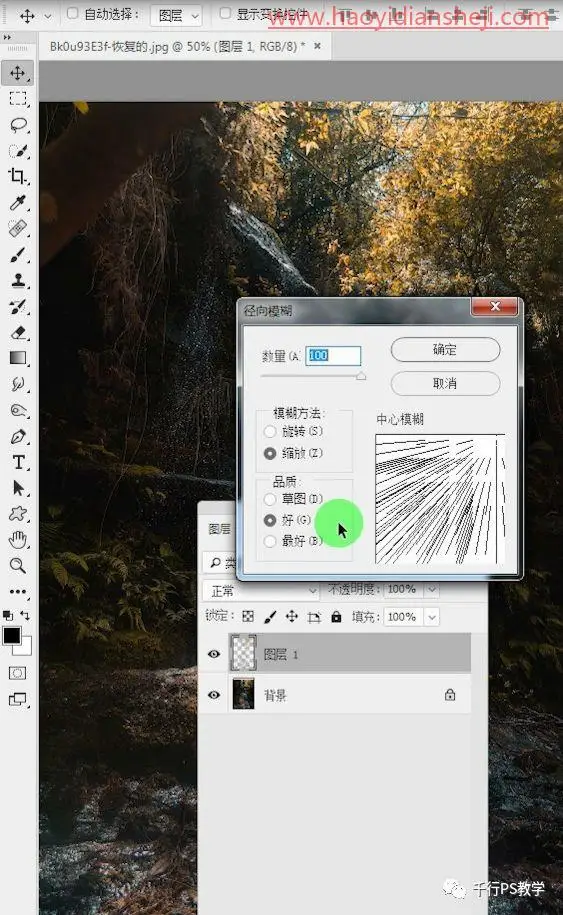This screenshot has width=563, height=915.
Task: Select the Horizontal Type tool
Action: point(18,462)
